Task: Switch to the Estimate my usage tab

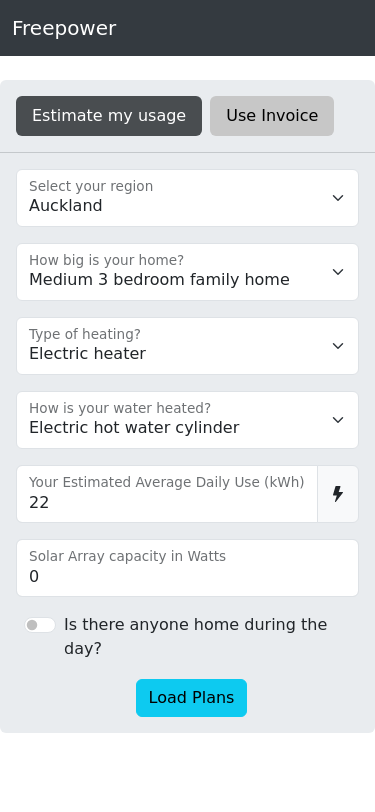Action: 109,116
